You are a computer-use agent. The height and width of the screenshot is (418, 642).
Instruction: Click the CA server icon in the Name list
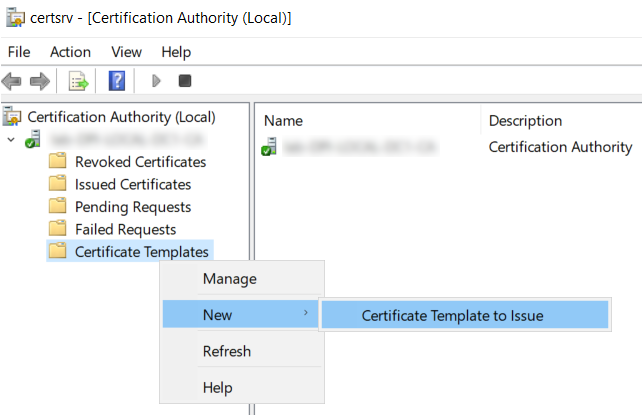(x=269, y=147)
